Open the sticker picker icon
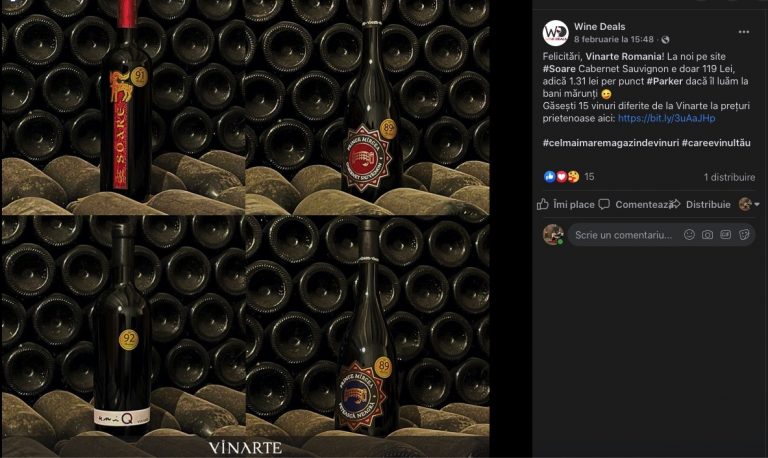 (x=744, y=235)
